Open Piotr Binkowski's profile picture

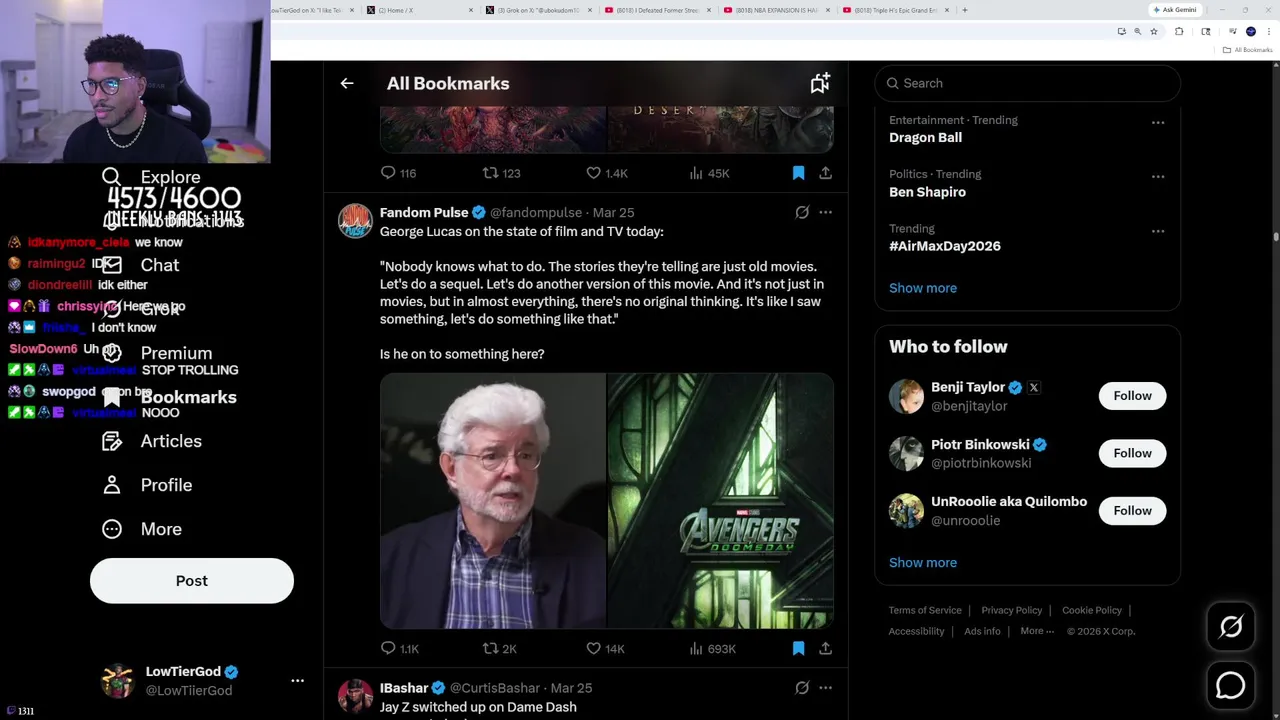click(x=906, y=453)
